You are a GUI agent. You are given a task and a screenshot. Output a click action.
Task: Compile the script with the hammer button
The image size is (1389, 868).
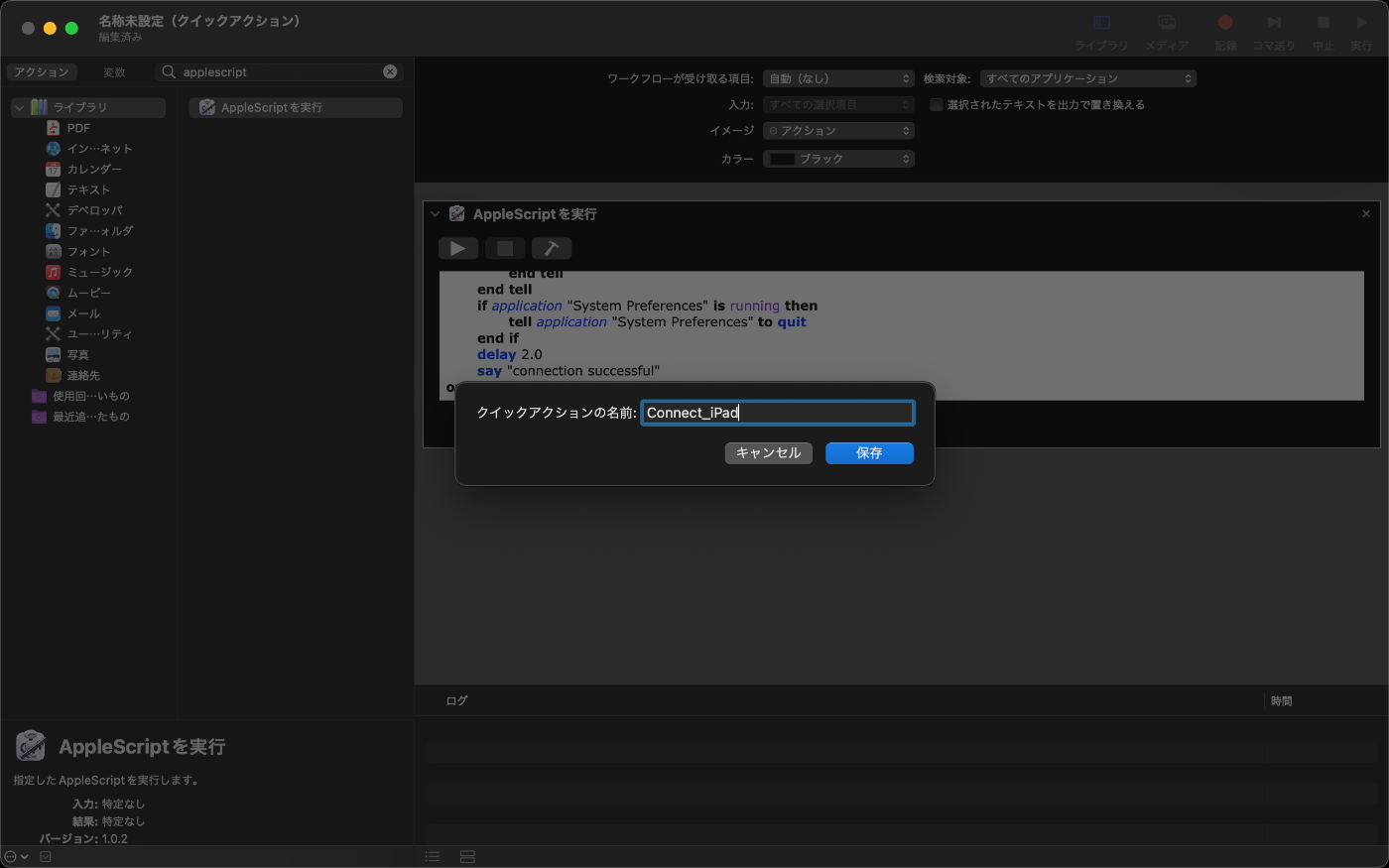pyautogui.click(x=552, y=248)
